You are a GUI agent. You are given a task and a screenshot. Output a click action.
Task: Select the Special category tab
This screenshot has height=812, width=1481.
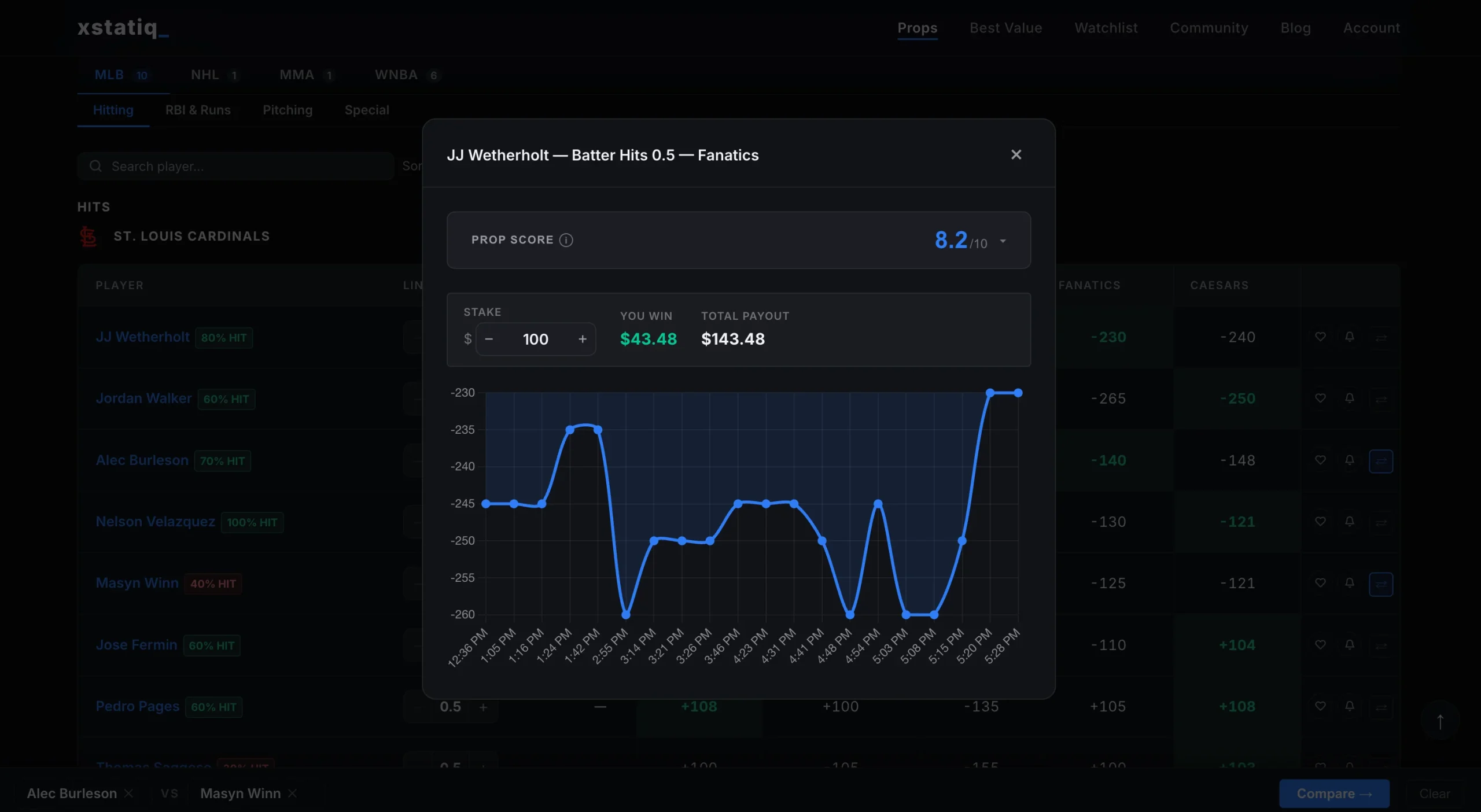367,110
